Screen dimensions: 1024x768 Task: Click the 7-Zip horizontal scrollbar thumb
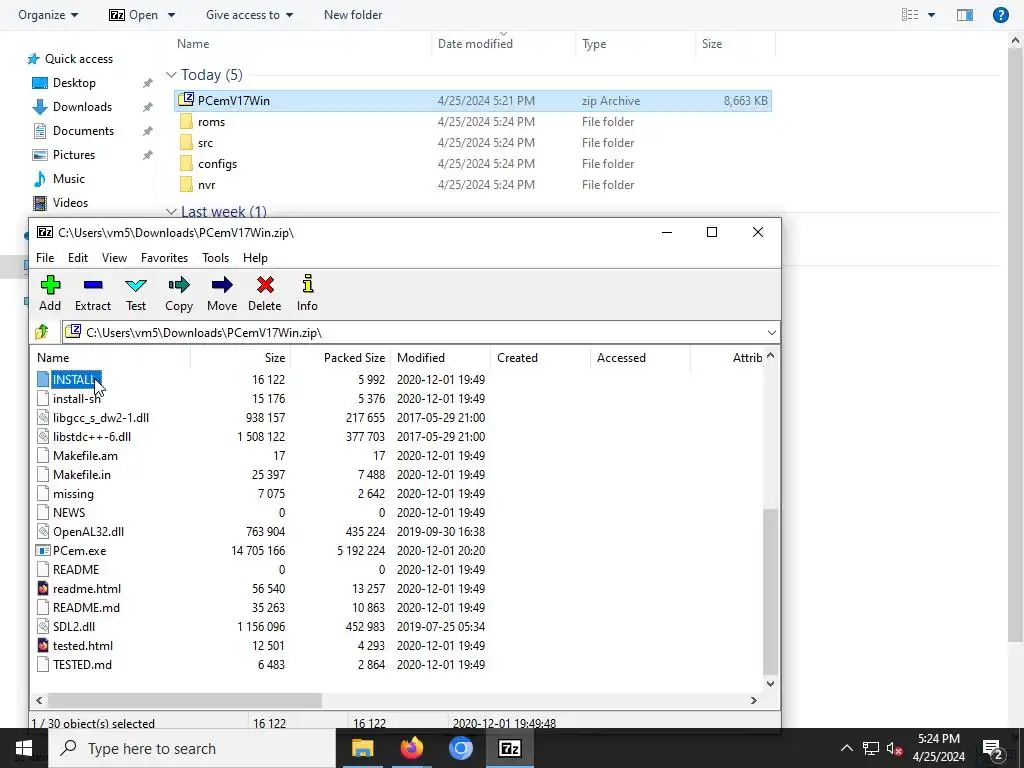pyautogui.click(x=185, y=700)
